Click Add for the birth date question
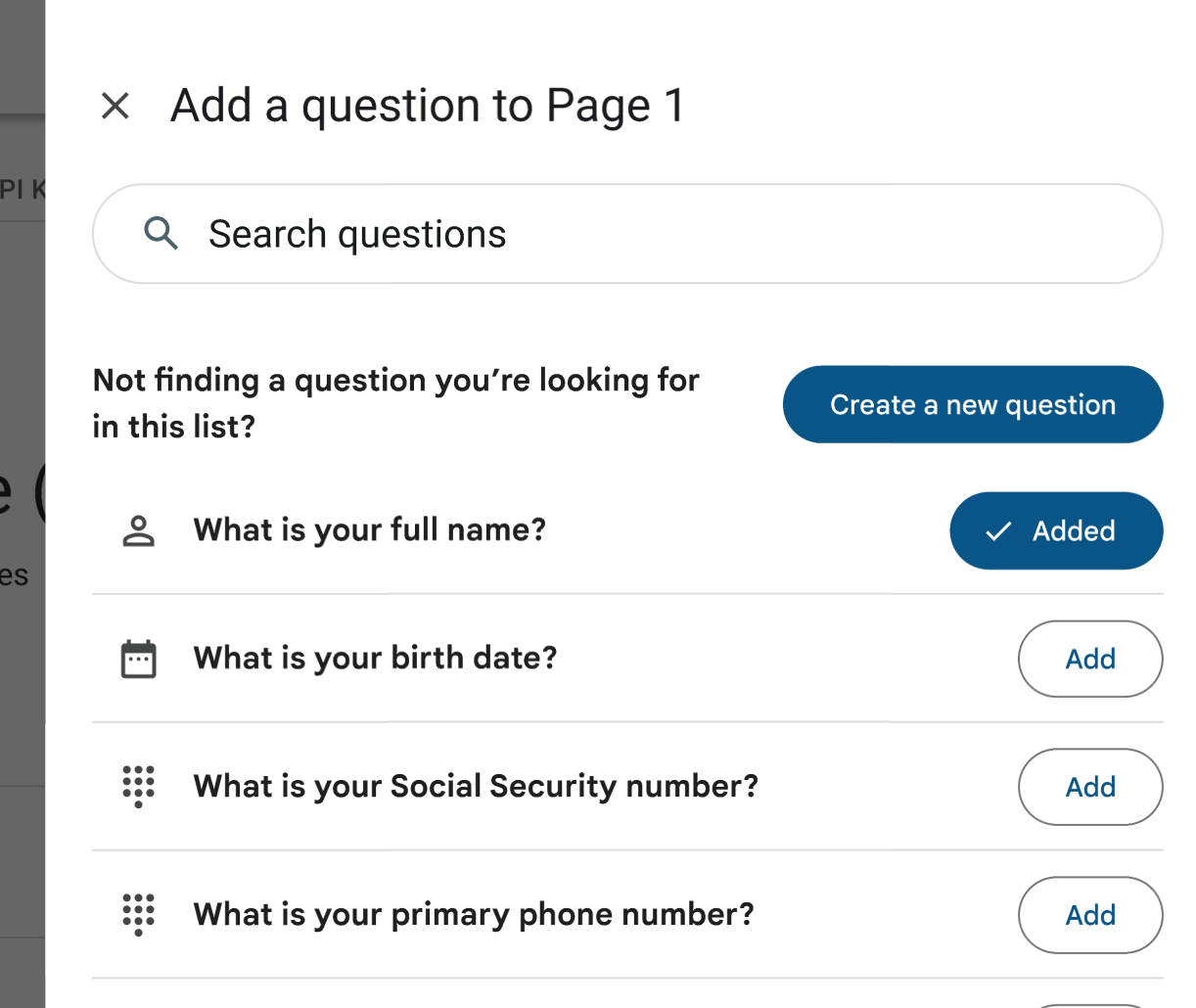The image size is (1196, 1008). coord(1089,659)
